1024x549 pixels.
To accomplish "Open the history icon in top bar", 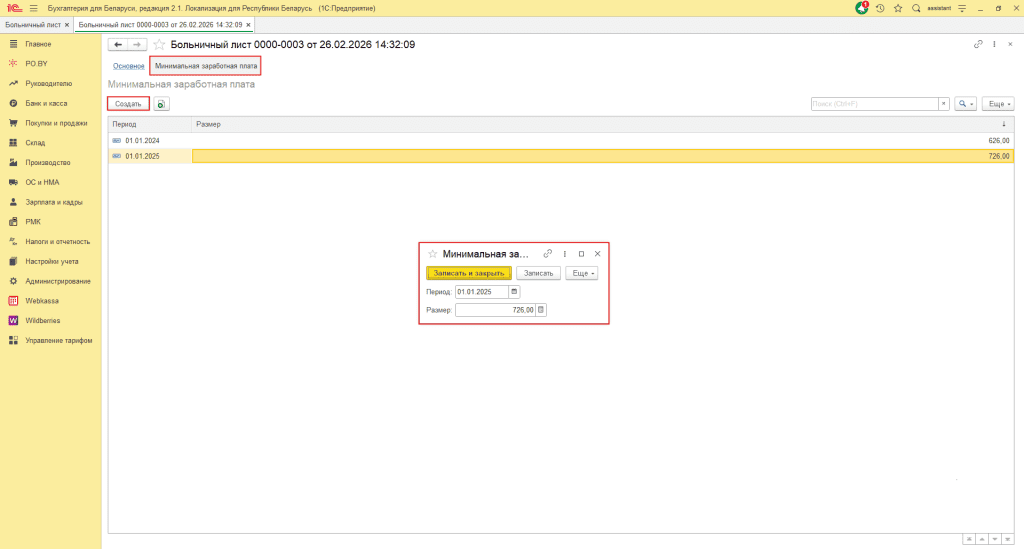I will tap(880, 8).
